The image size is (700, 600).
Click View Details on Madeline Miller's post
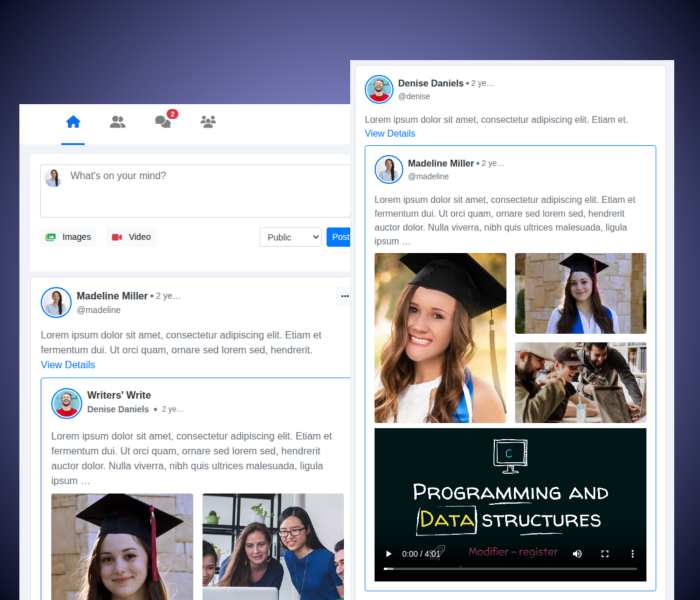click(x=68, y=365)
